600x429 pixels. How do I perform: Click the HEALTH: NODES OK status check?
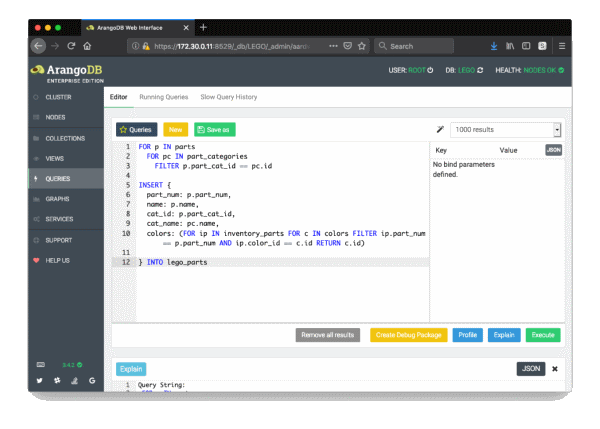(561, 70)
